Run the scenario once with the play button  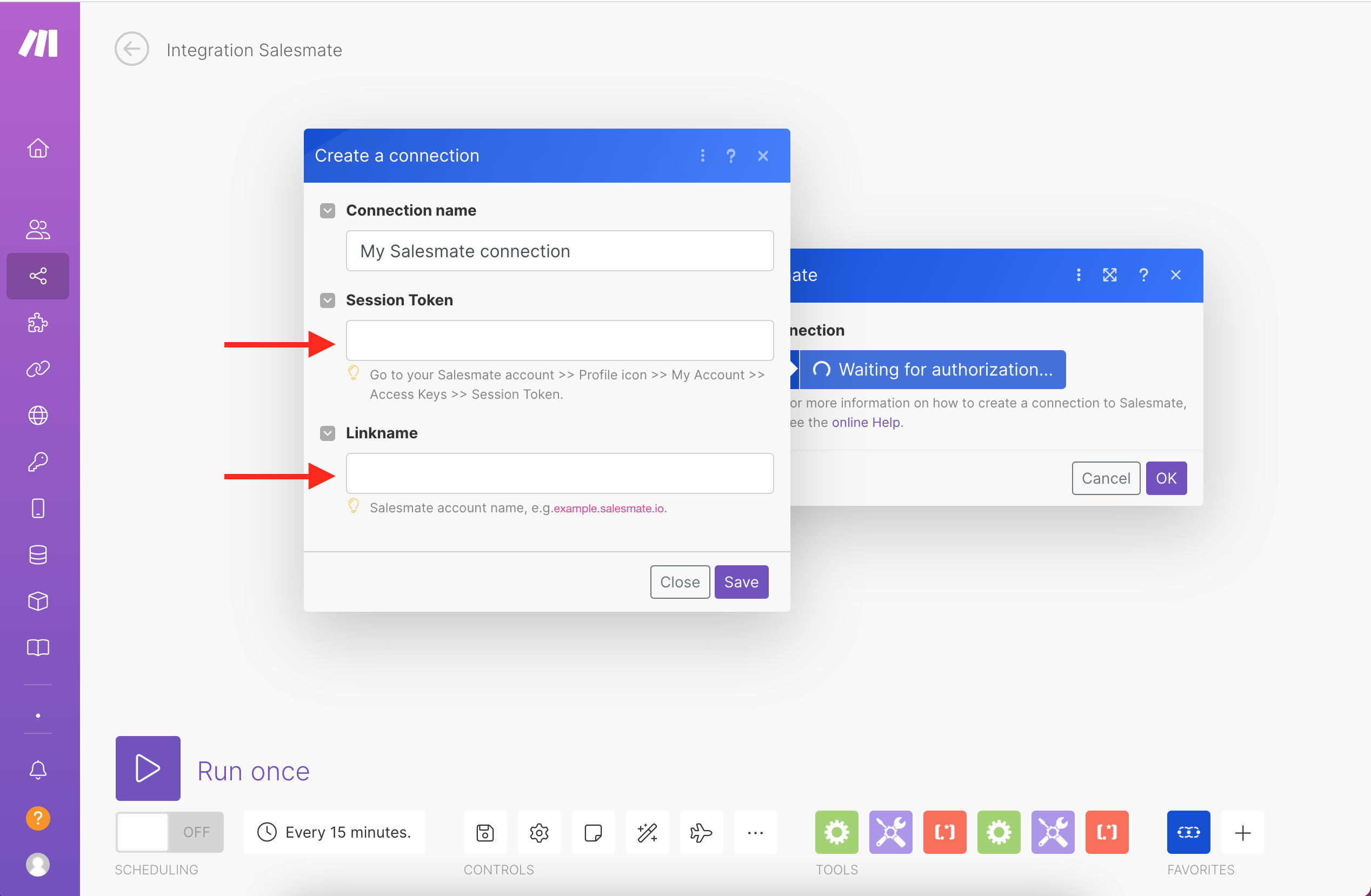click(148, 769)
